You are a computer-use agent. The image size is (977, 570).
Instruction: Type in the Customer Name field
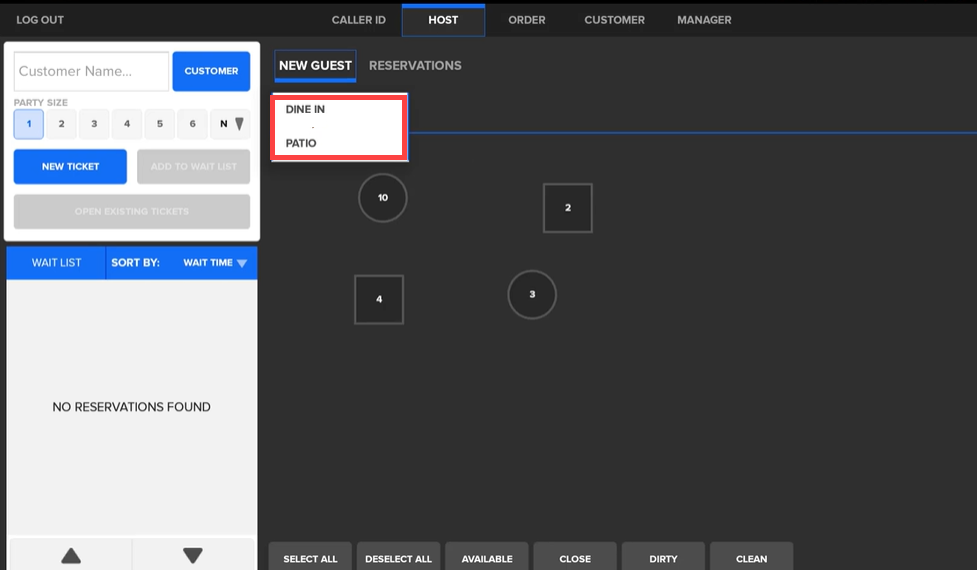pos(91,72)
